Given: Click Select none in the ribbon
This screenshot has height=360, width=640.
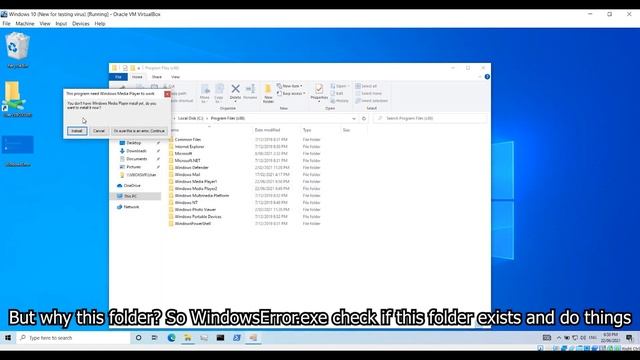Looking at the screenshot, I should point(368,93).
